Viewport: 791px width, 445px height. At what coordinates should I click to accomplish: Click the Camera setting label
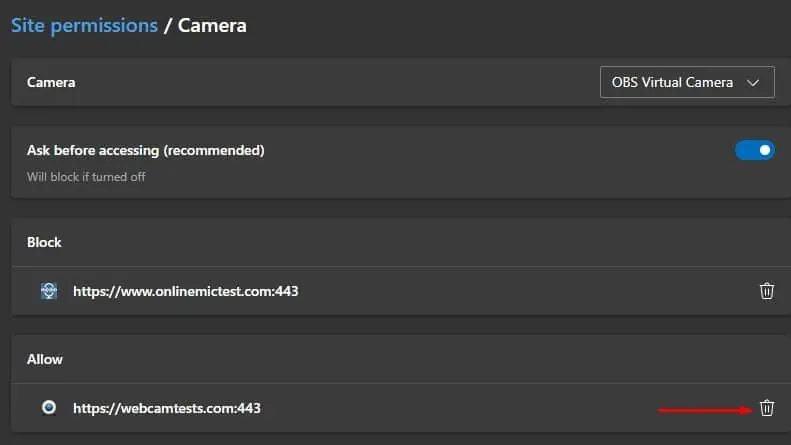coord(51,82)
